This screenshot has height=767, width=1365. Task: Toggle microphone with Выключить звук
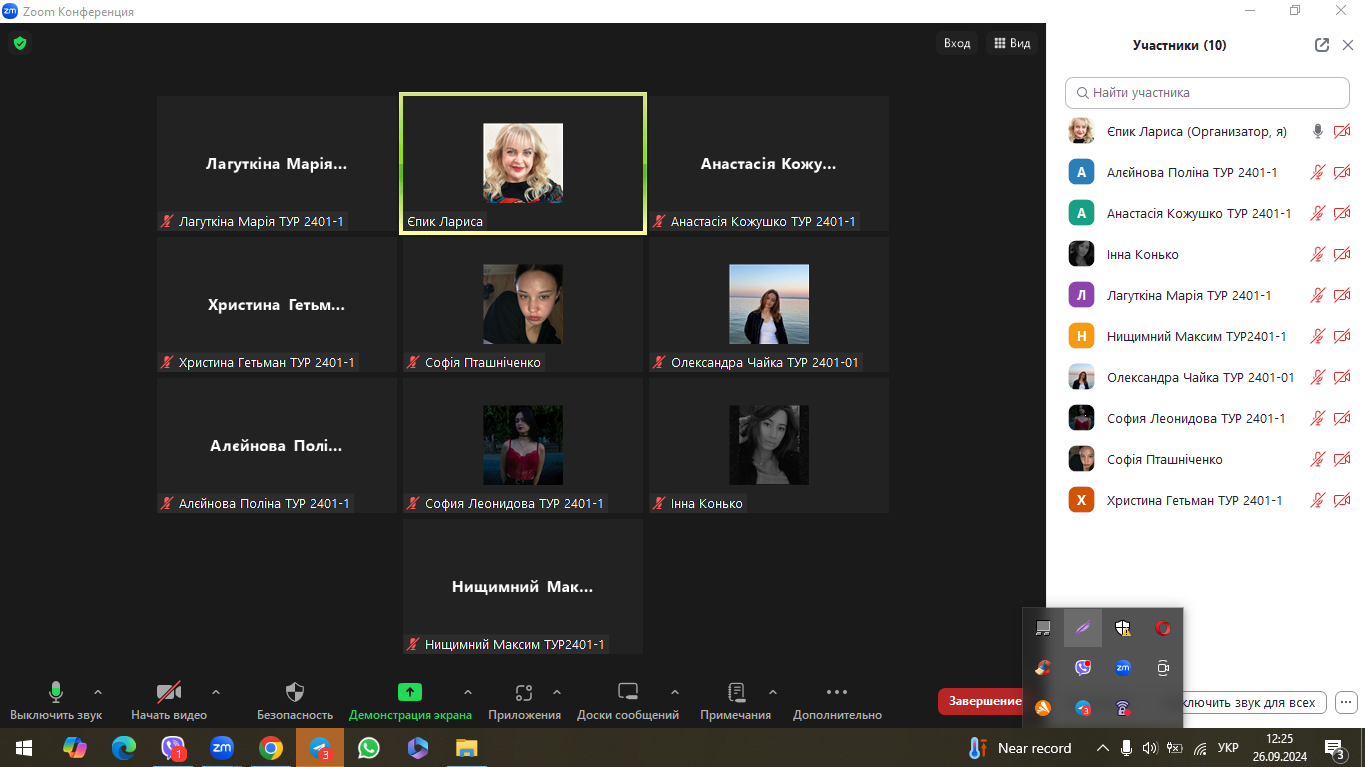56,693
